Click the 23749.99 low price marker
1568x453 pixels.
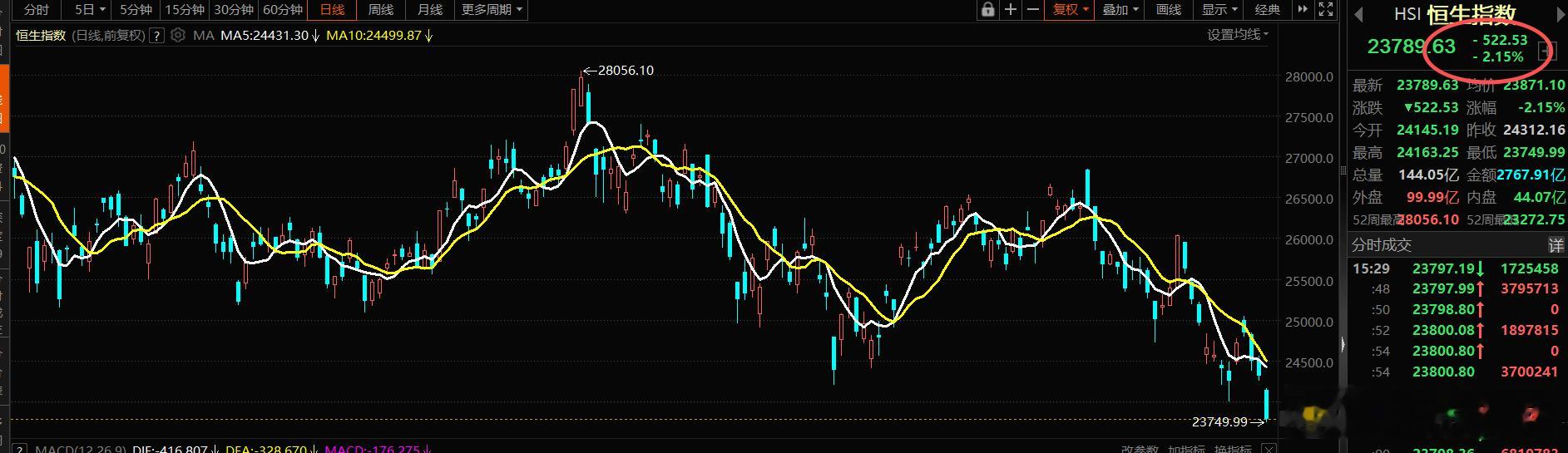click(x=1220, y=422)
